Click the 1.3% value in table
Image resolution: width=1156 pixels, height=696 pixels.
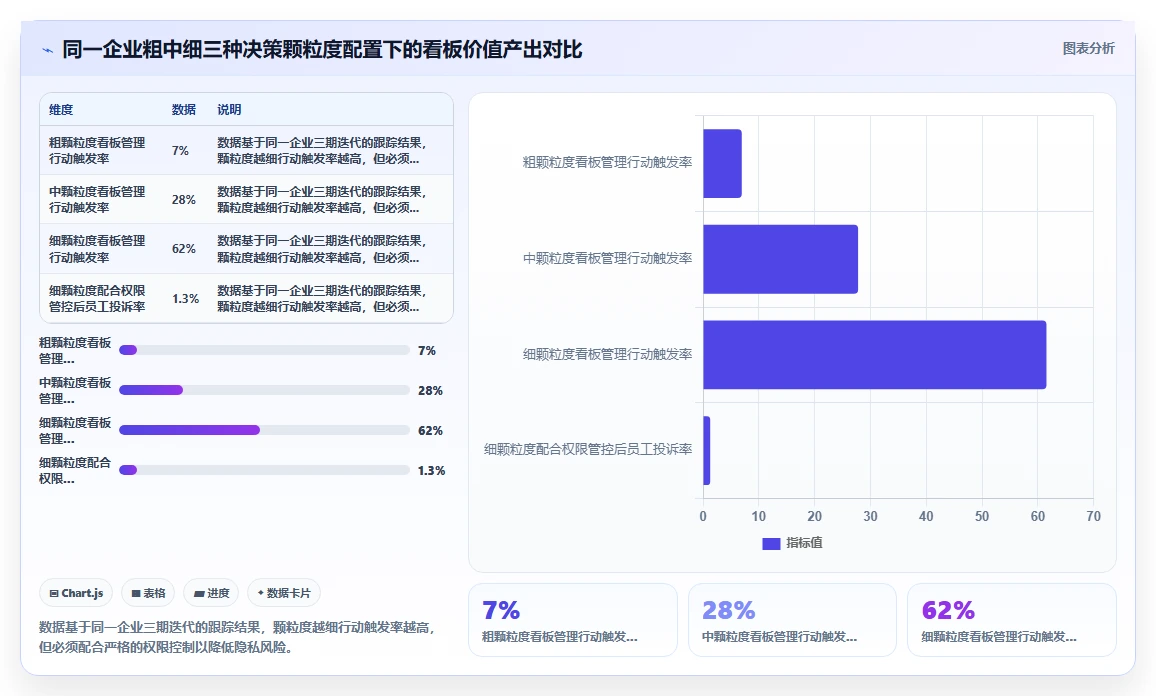(x=186, y=299)
